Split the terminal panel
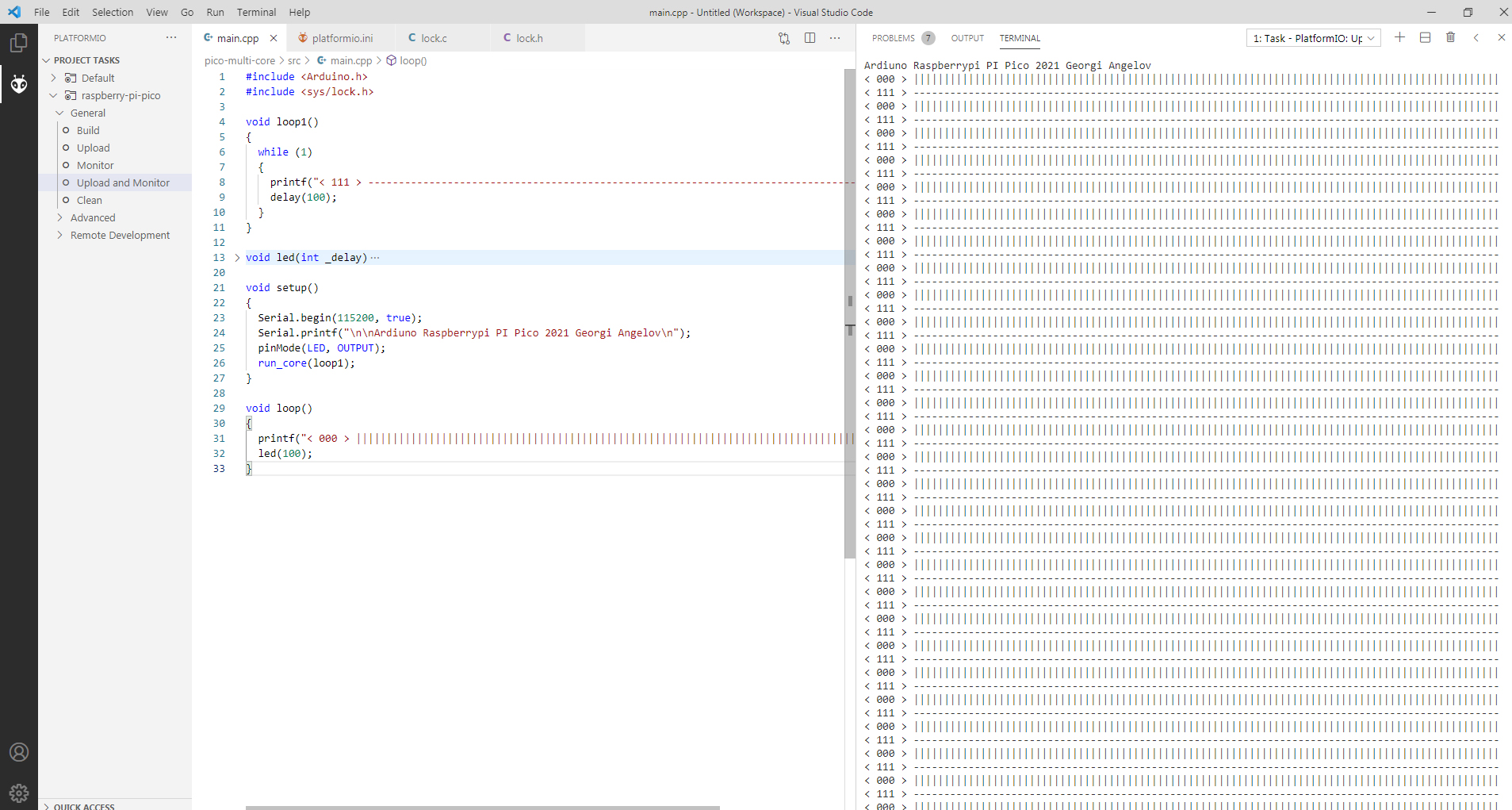This screenshot has width=1512, height=810. (x=1426, y=37)
